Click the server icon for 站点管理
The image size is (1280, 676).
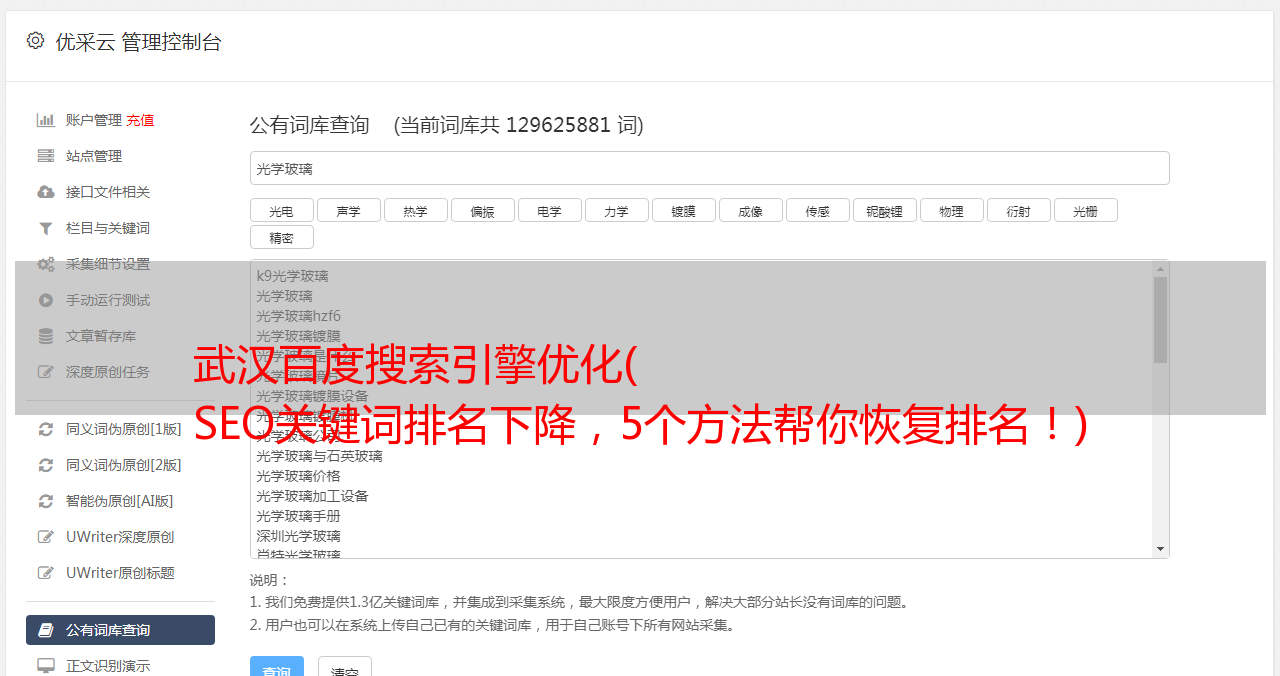[45, 156]
